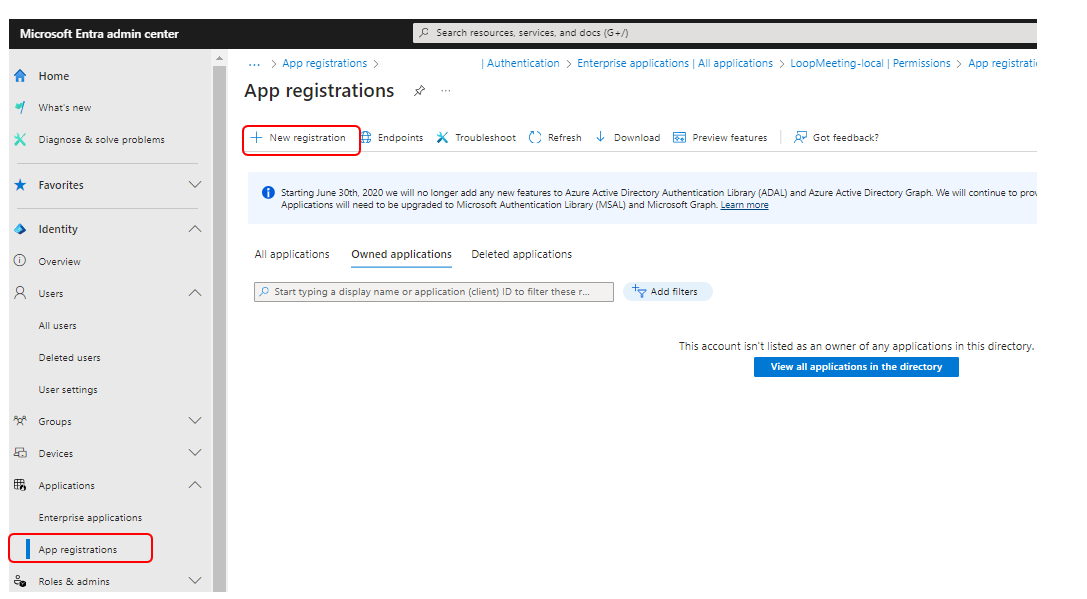
Task: Collapse the Applications section
Action: pyautogui.click(x=195, y=485)
